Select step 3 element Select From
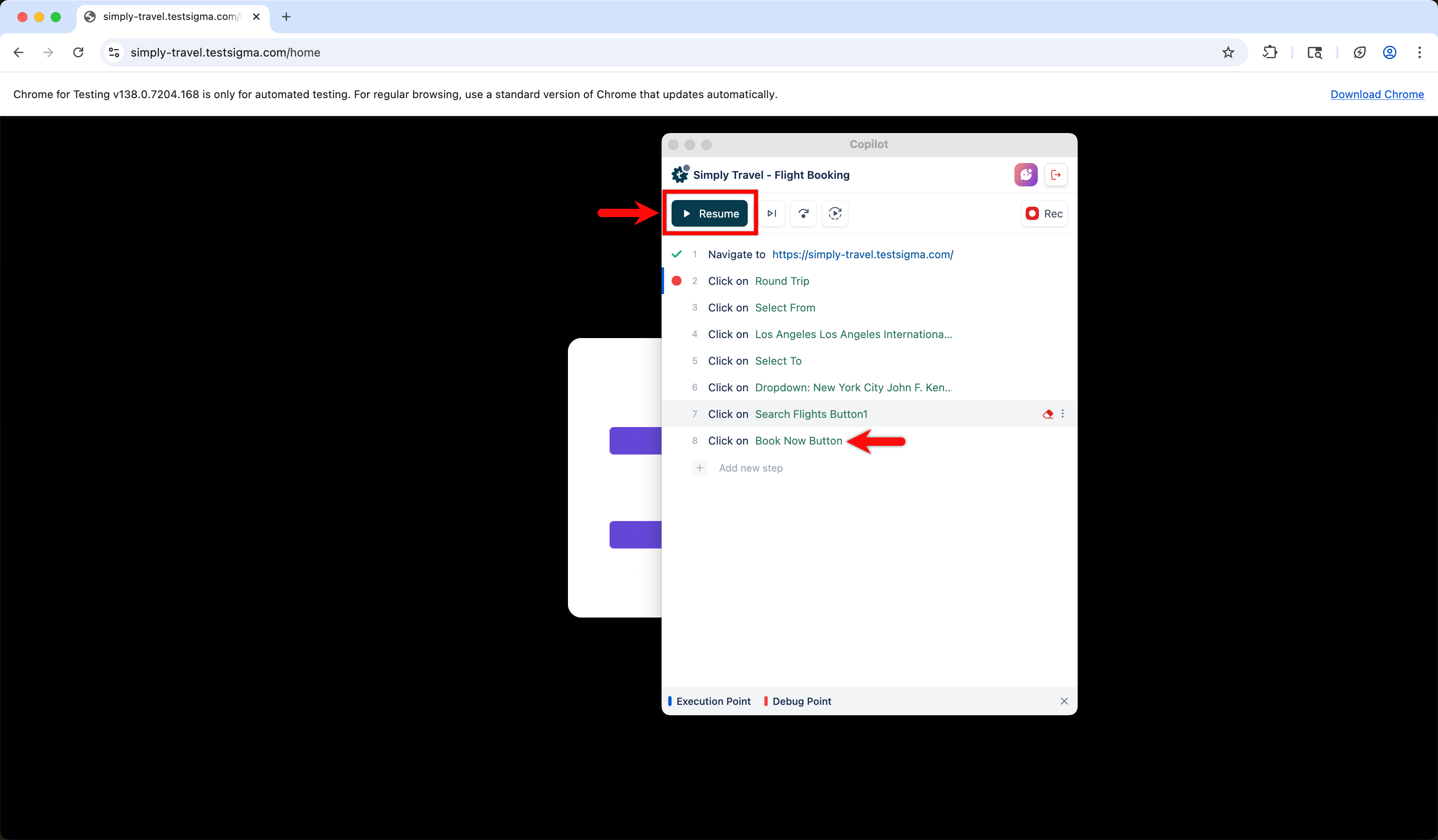This screenshot has width=1438, height=840. click(x=785, y=307)
